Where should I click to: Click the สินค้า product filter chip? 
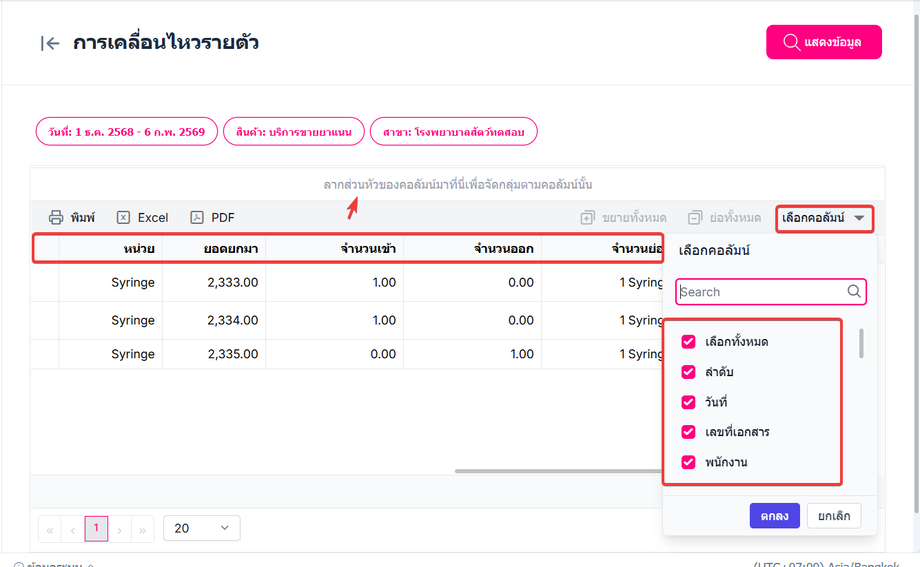click(293, 132)
